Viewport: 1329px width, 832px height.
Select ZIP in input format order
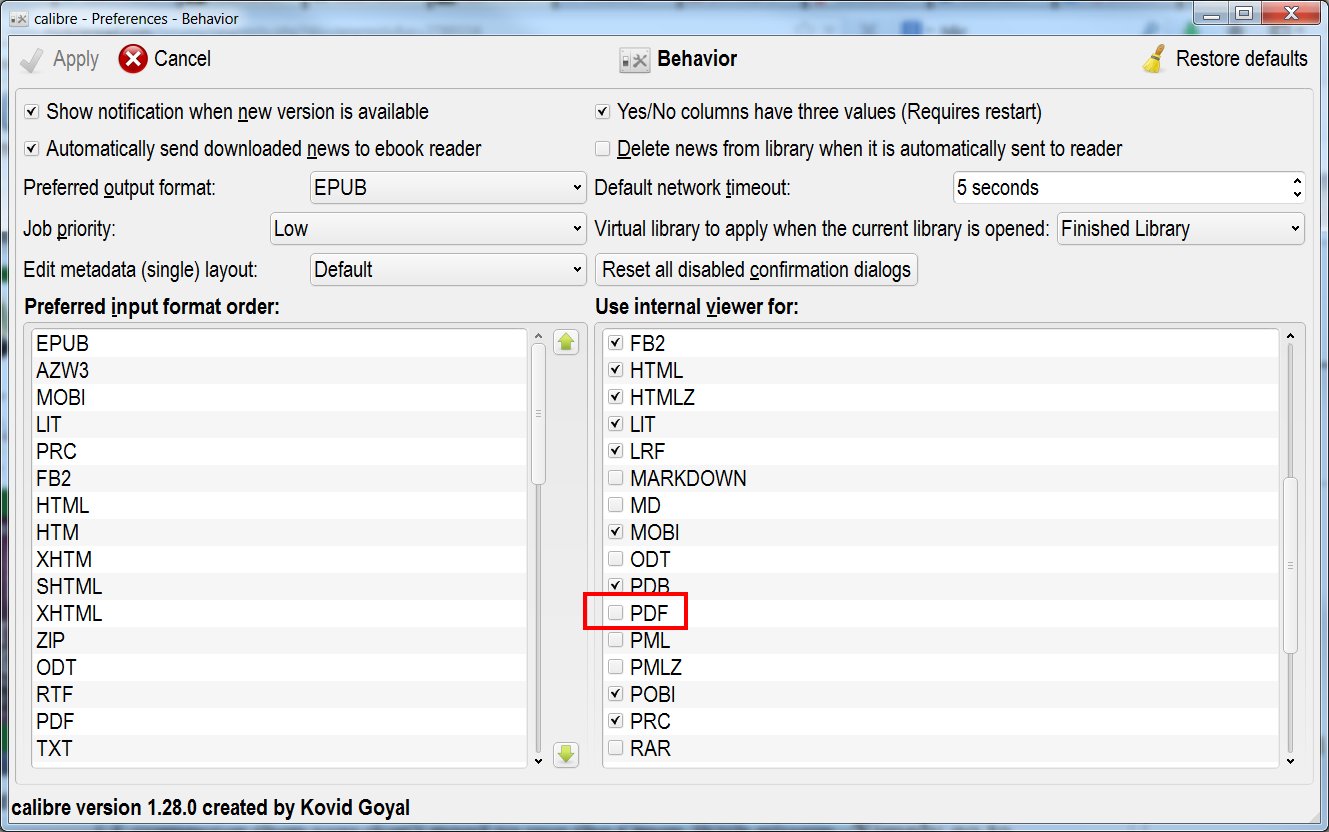tap(279, 640)
